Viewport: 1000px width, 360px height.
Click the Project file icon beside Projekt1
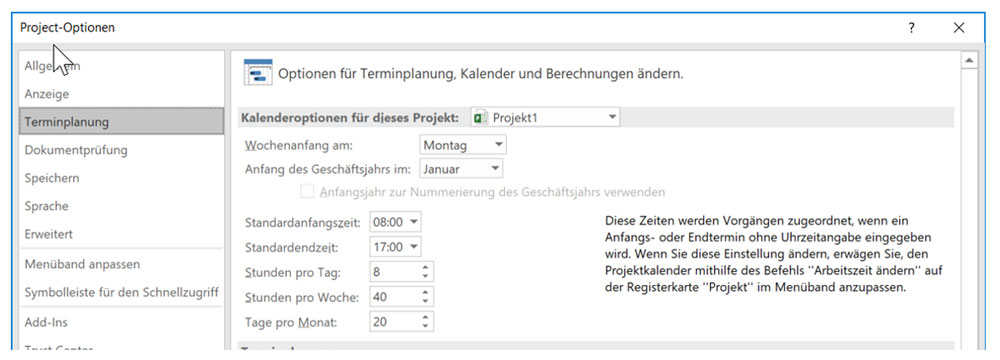click(481, 117)
